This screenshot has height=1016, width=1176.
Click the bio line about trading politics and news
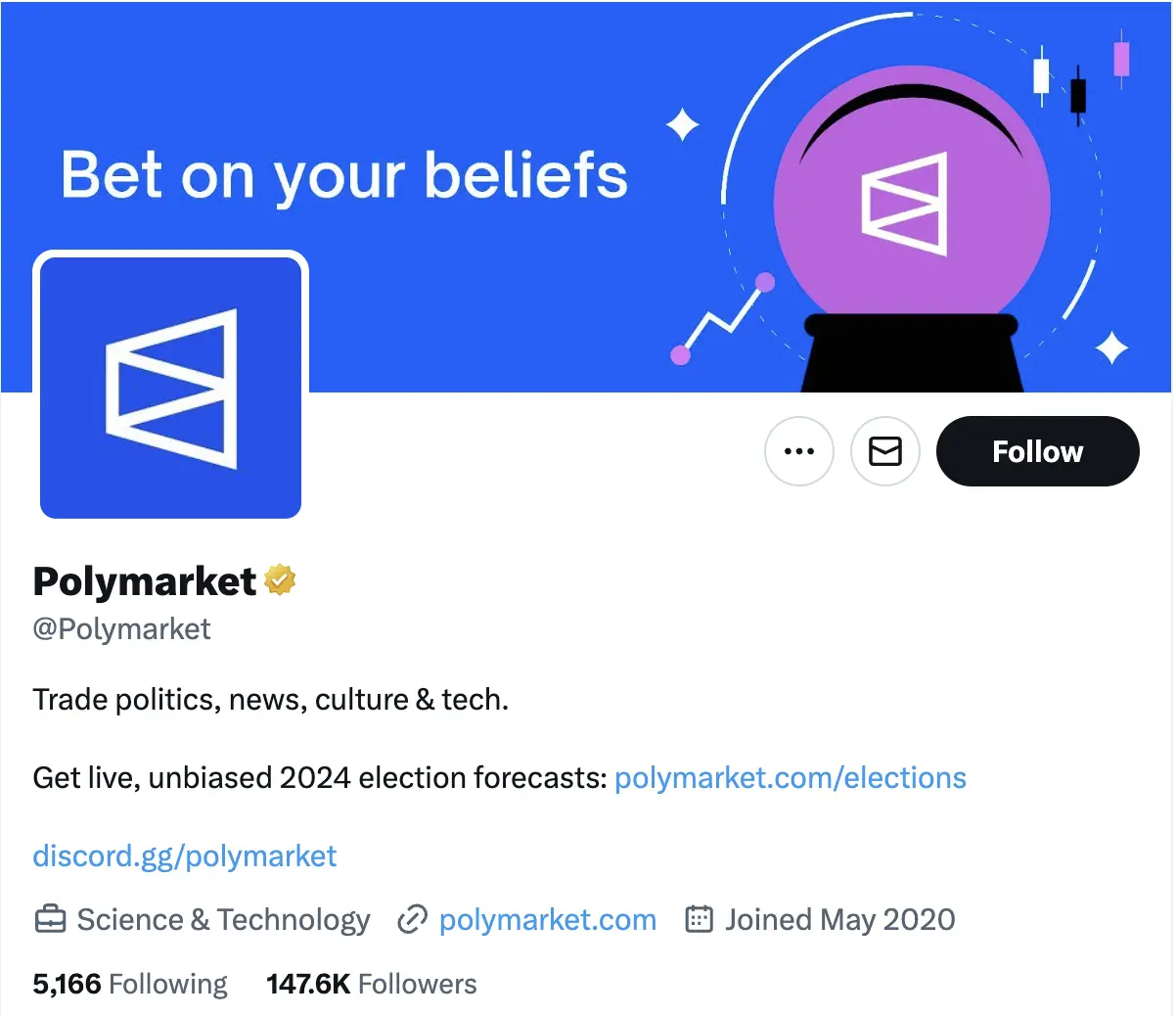pos(271,699)
